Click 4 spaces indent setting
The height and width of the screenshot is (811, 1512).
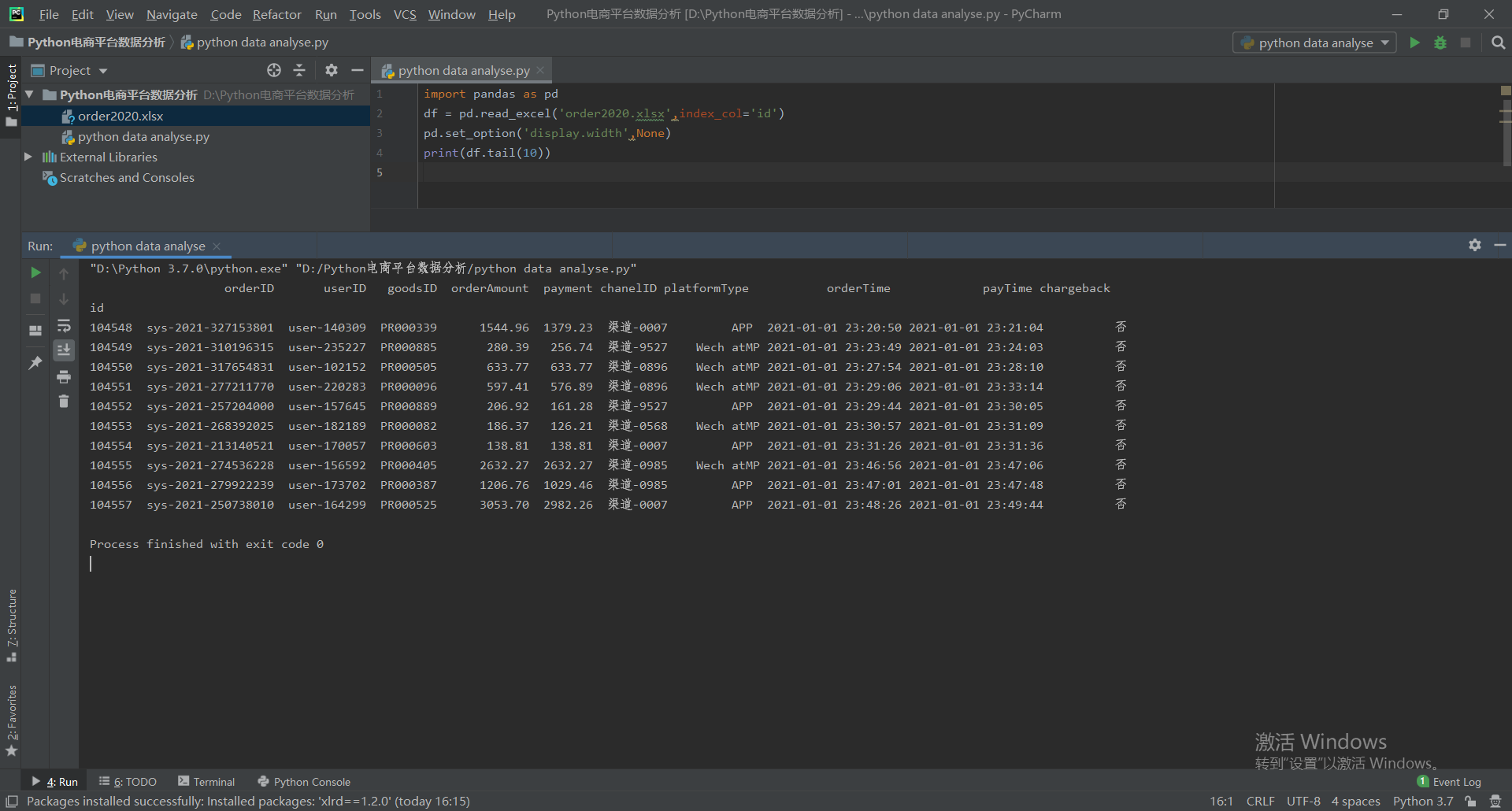tap(1355, 802)
